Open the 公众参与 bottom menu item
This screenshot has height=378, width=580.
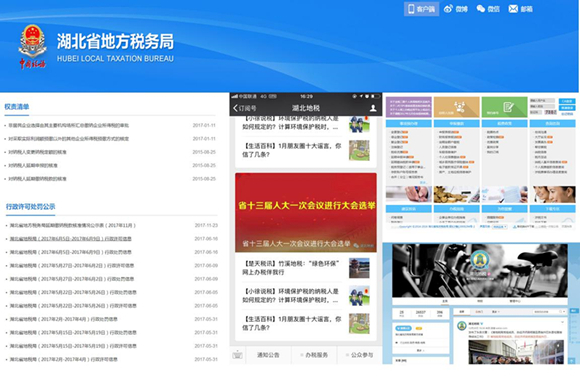pos(360,355)
